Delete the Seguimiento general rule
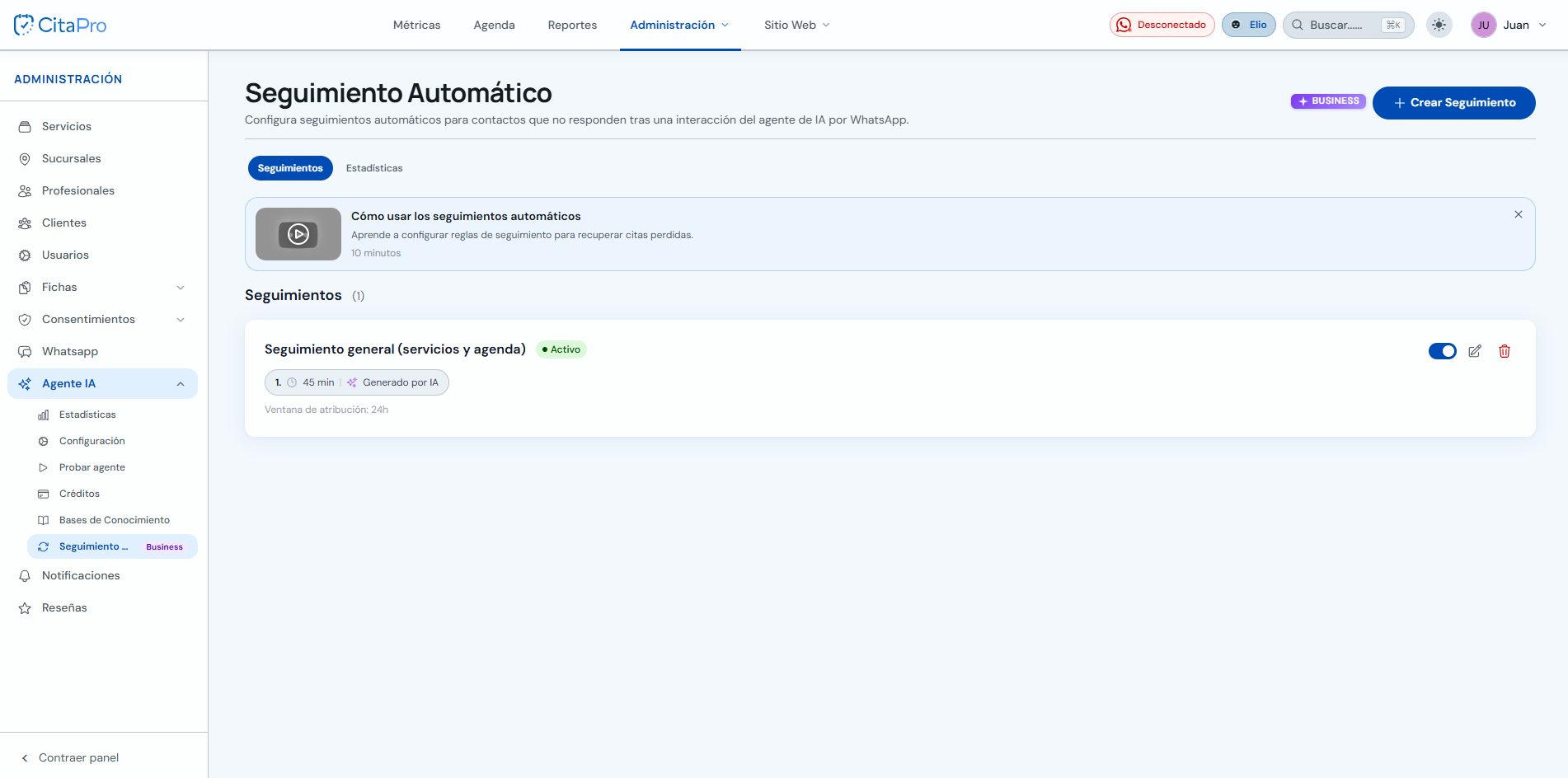The width and height of the screenshot is (1568, 778). coord(1505,351)
